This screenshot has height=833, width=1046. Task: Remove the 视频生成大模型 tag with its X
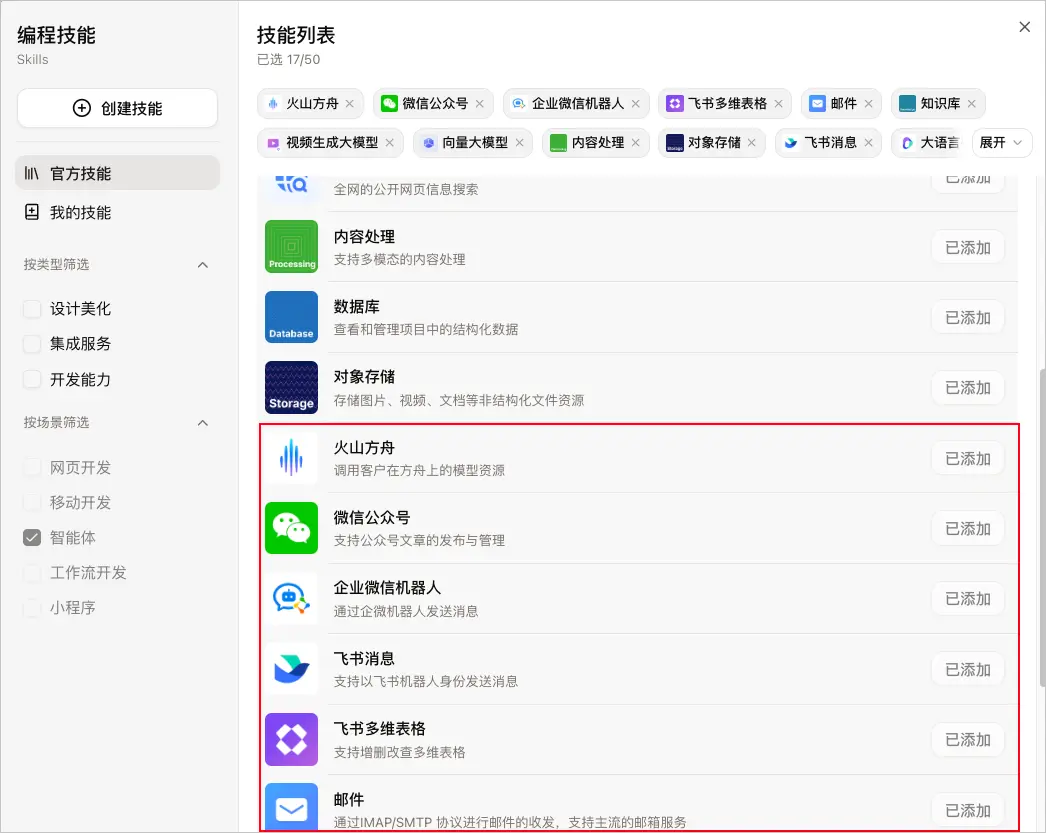(390, 143)
